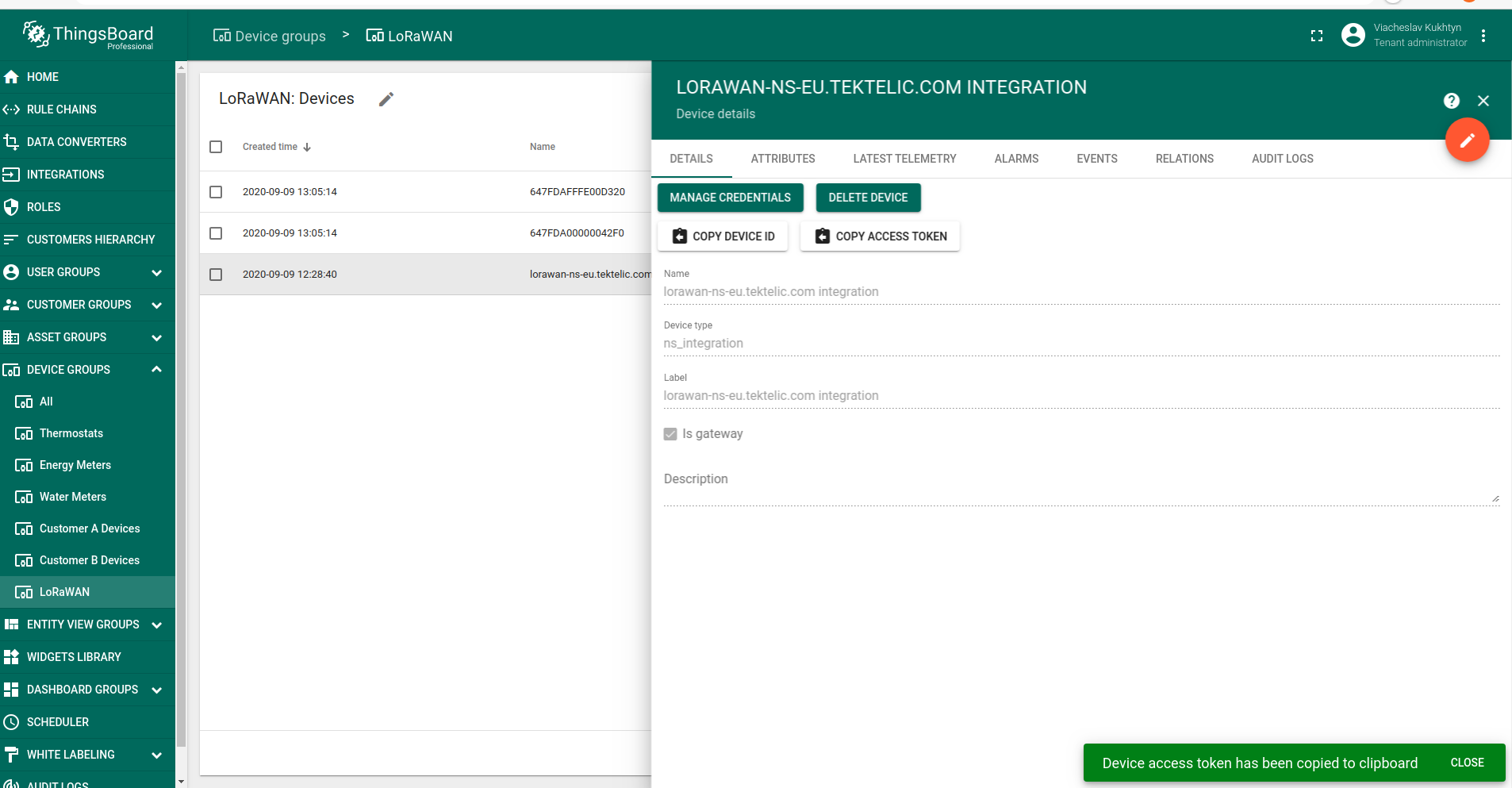
Task: Expand the User Groups menu chevron
Action: [x=156, y=273]
